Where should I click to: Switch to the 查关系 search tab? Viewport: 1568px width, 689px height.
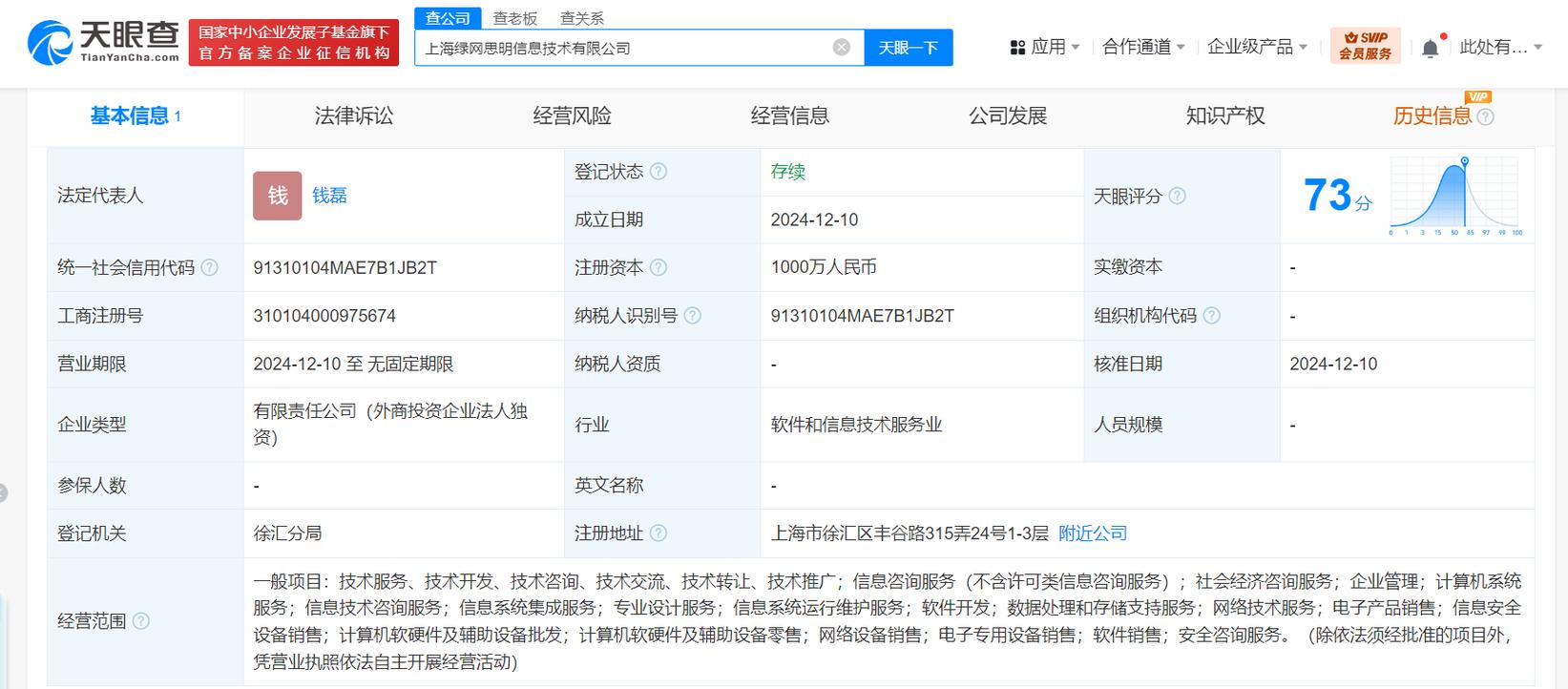[582, 18]
